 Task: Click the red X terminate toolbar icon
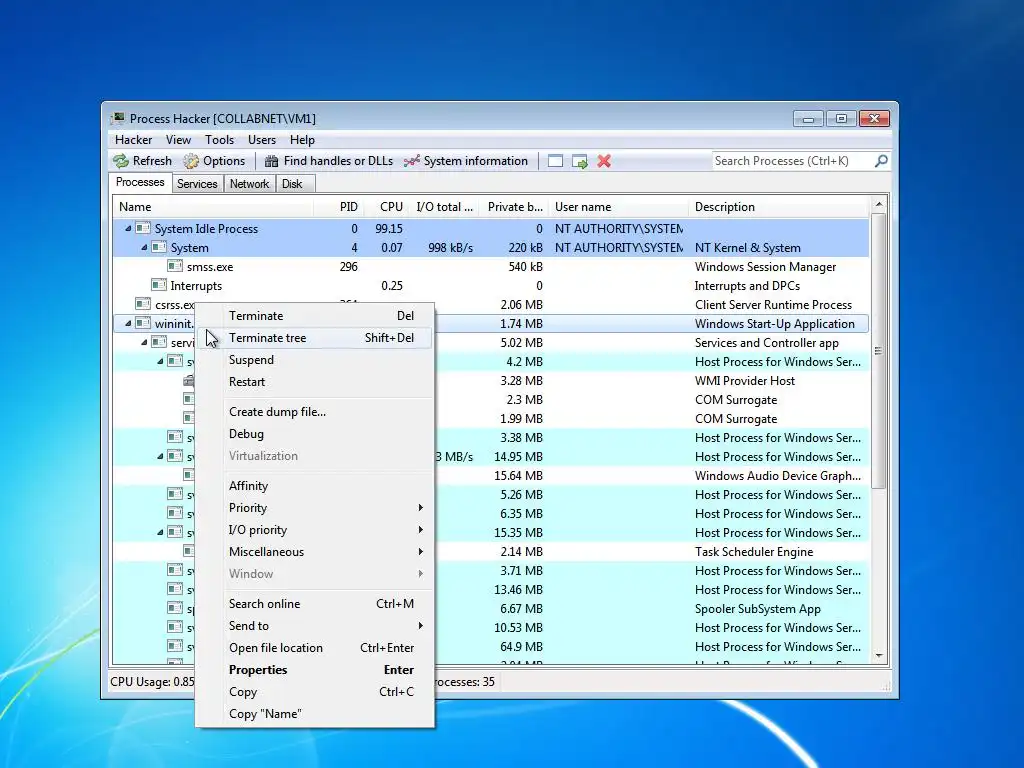[604, 161]
